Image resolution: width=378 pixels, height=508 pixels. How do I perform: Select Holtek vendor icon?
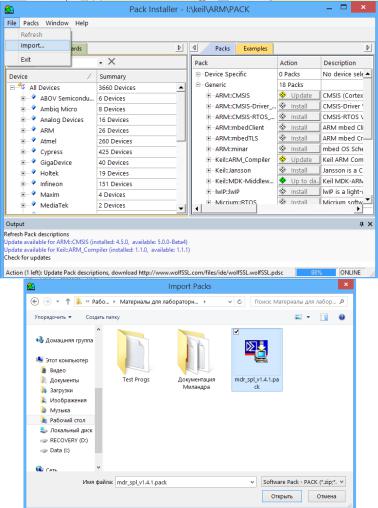pos(34,172)
